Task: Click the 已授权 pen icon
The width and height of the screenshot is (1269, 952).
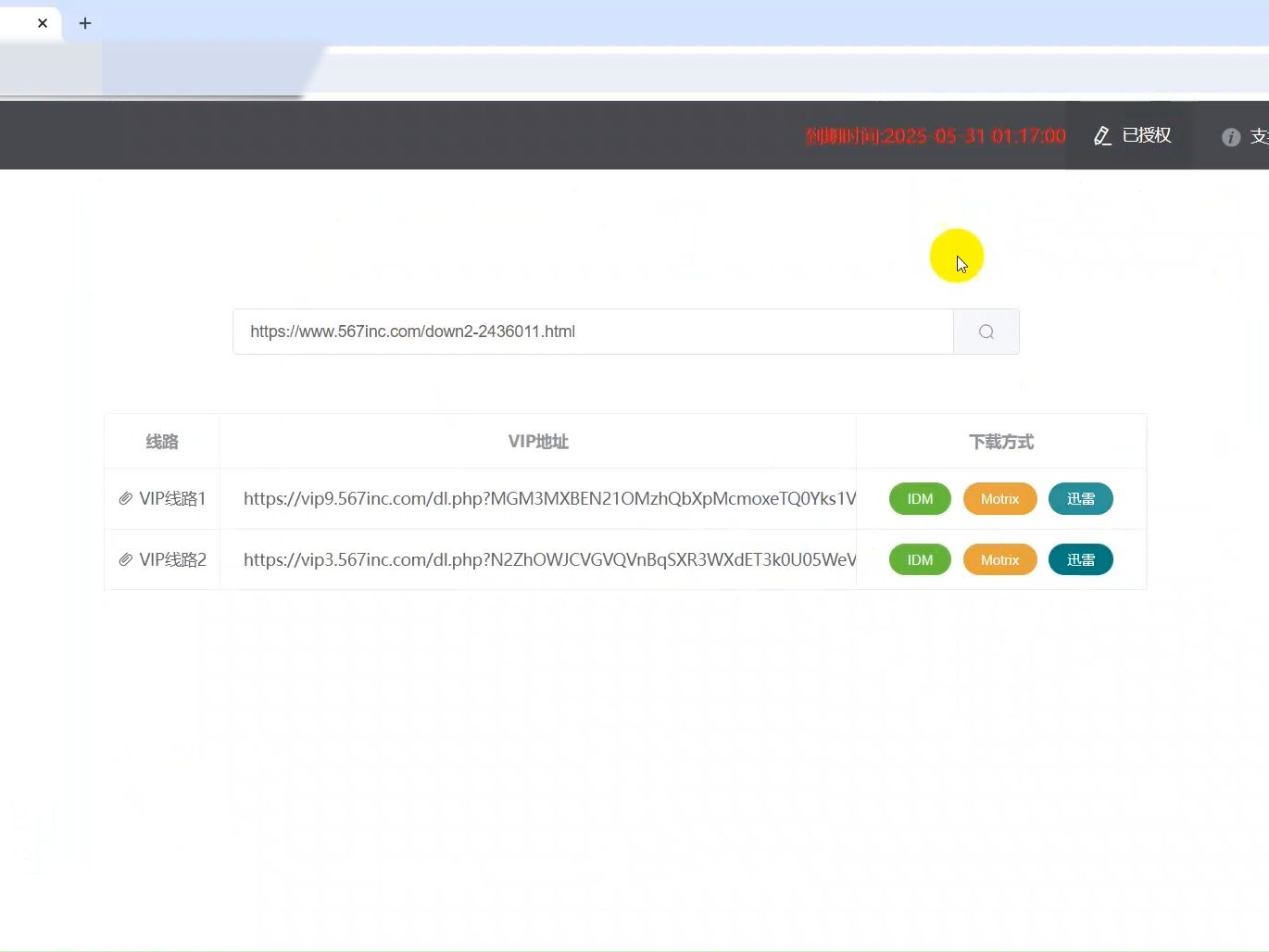Action: click(1102, 136)
